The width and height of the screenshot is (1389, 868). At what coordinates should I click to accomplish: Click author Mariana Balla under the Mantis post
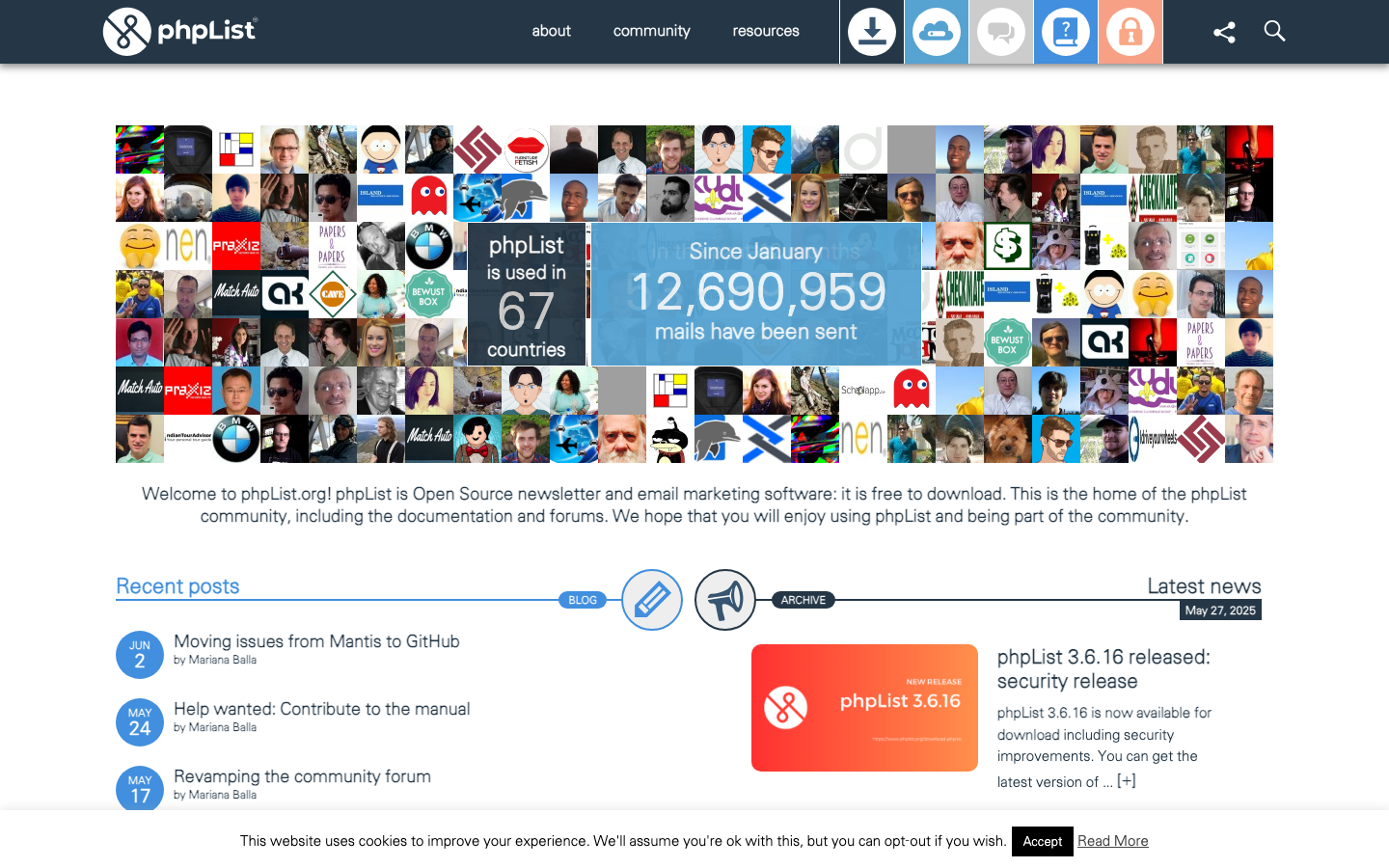(223, 660)
